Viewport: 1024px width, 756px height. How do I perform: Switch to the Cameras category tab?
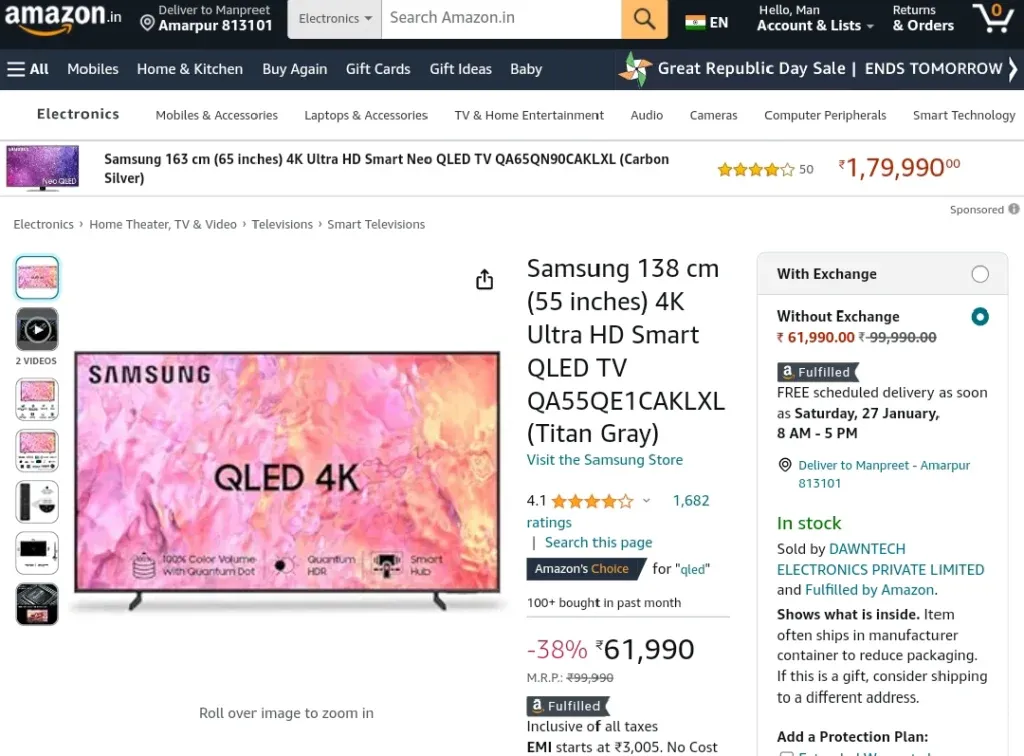pyautogui.click(x=713, y=116)
